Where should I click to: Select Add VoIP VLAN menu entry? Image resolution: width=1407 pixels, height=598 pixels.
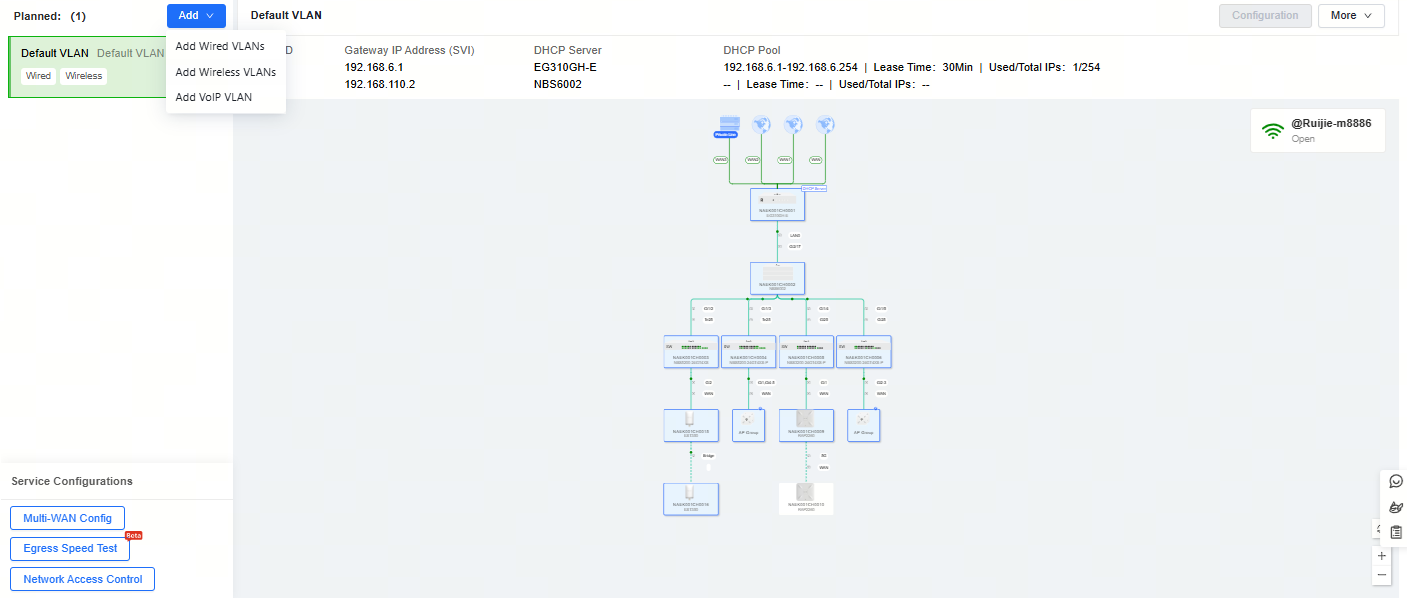(x=213, y=97)
